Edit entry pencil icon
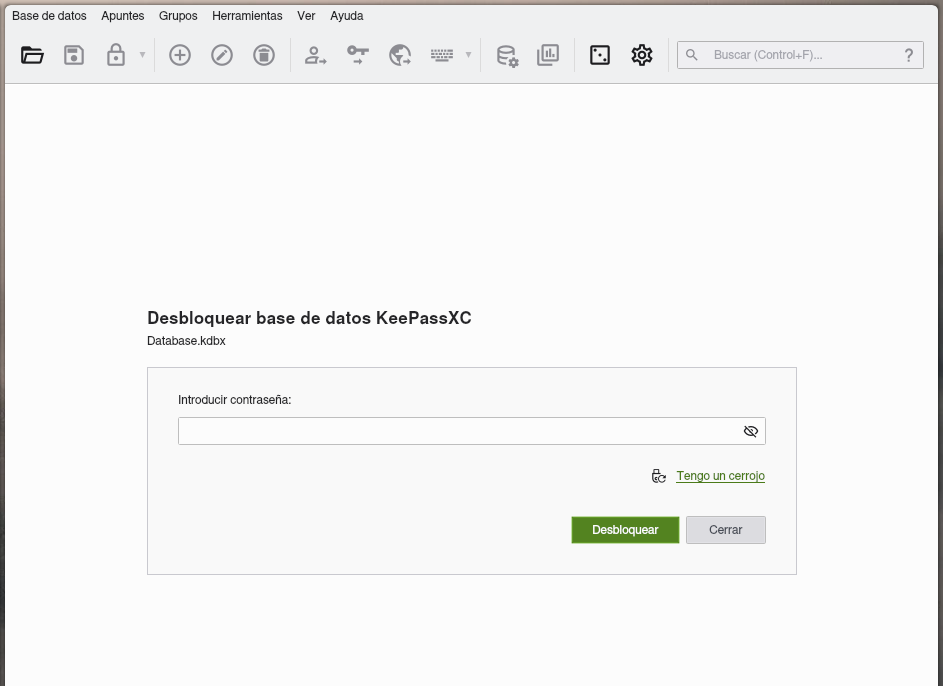This screenshot has height=686, width=943. (222, 55)
